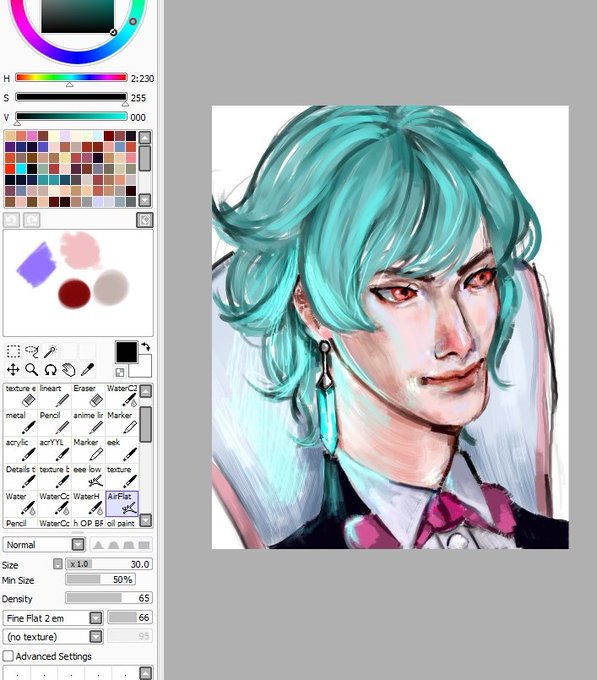Choose the acrYYL brush

(x=54, y=450)
